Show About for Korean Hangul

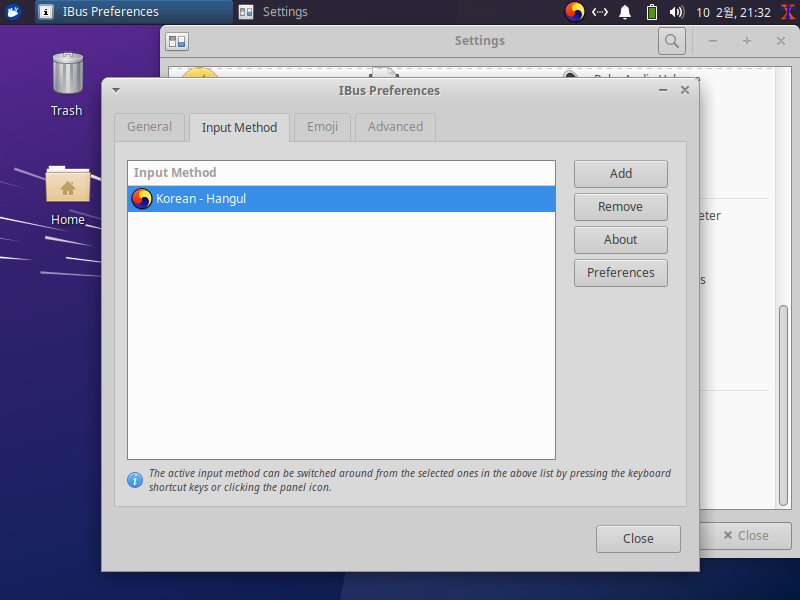click(x=620, y=240)
